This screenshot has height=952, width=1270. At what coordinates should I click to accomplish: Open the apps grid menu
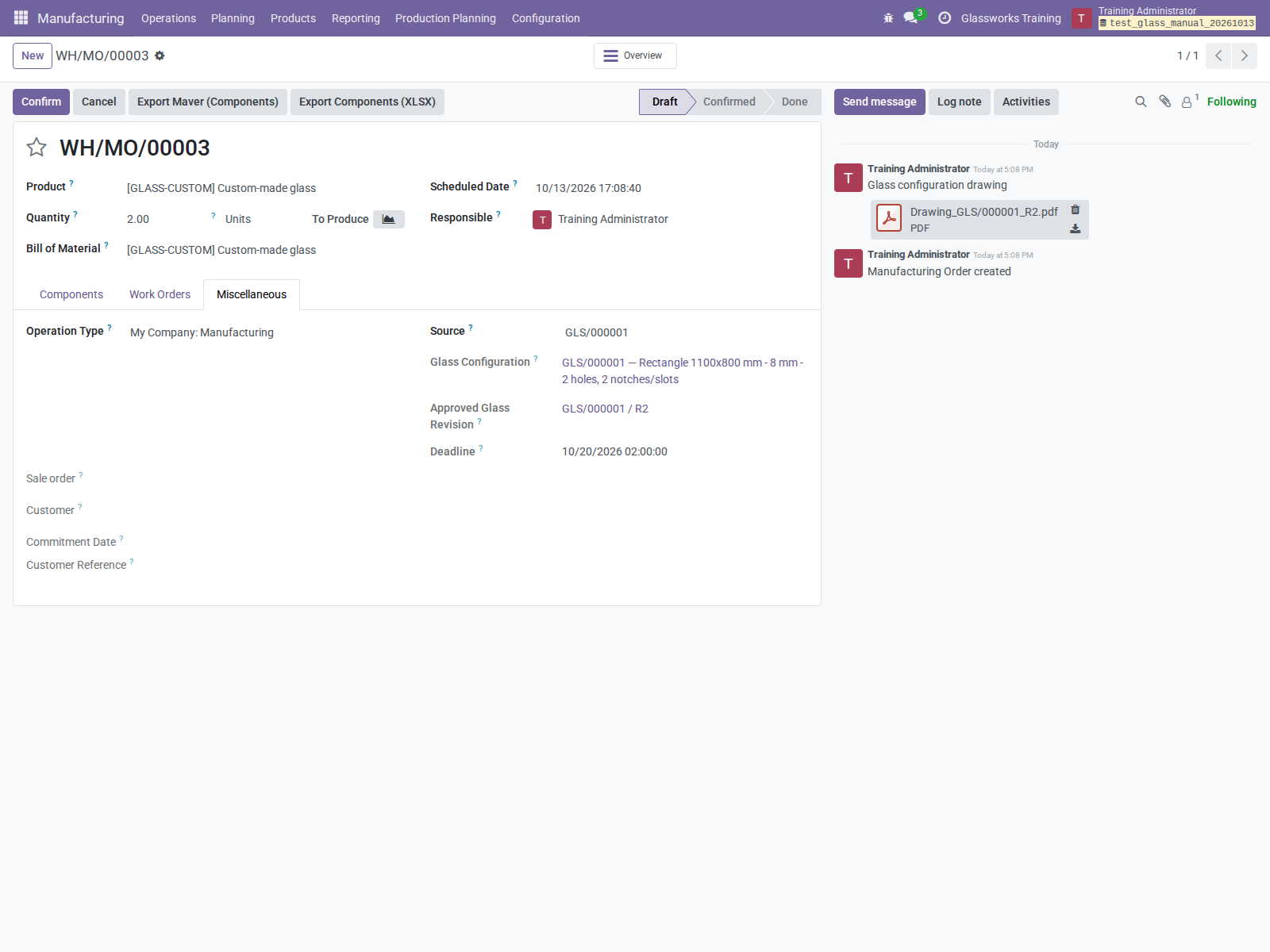[x=21, y=17]
